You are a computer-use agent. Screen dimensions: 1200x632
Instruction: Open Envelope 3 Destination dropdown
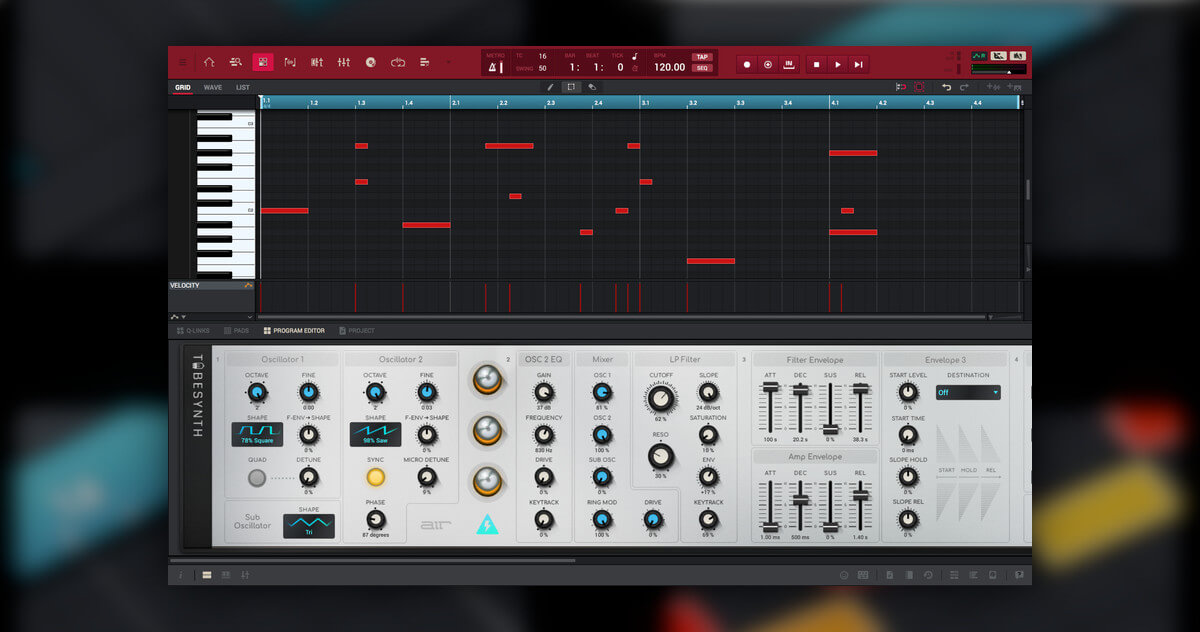coord(967,393)
